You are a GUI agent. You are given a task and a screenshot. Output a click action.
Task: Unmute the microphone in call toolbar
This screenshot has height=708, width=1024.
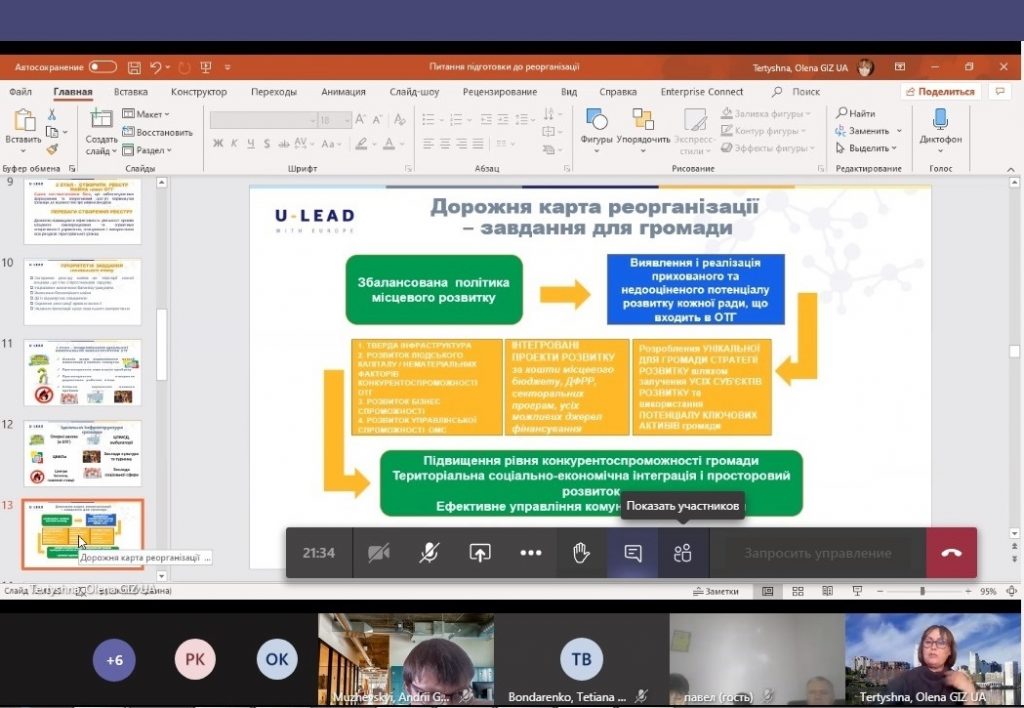[x=429, y=553]
